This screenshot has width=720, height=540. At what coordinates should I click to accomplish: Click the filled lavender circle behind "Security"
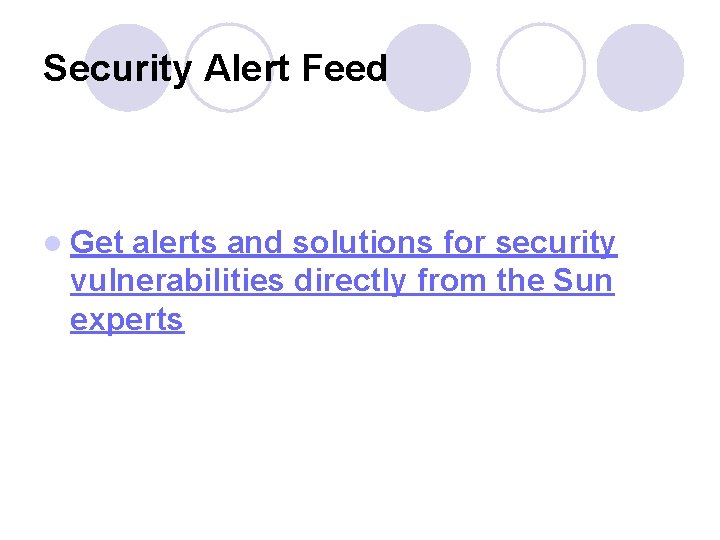(129, 68)
